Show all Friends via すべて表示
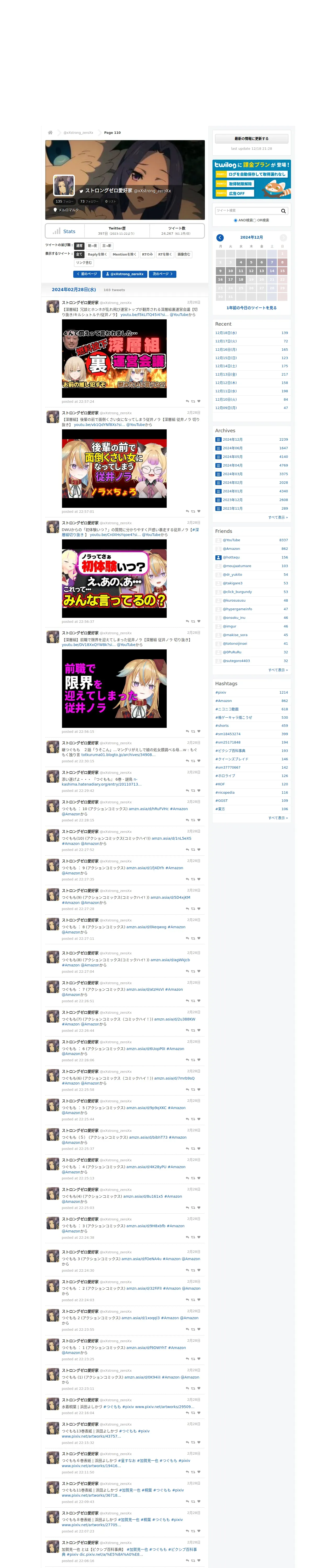The height and width of the screenshot is (1568, 336). pos(278,670)
